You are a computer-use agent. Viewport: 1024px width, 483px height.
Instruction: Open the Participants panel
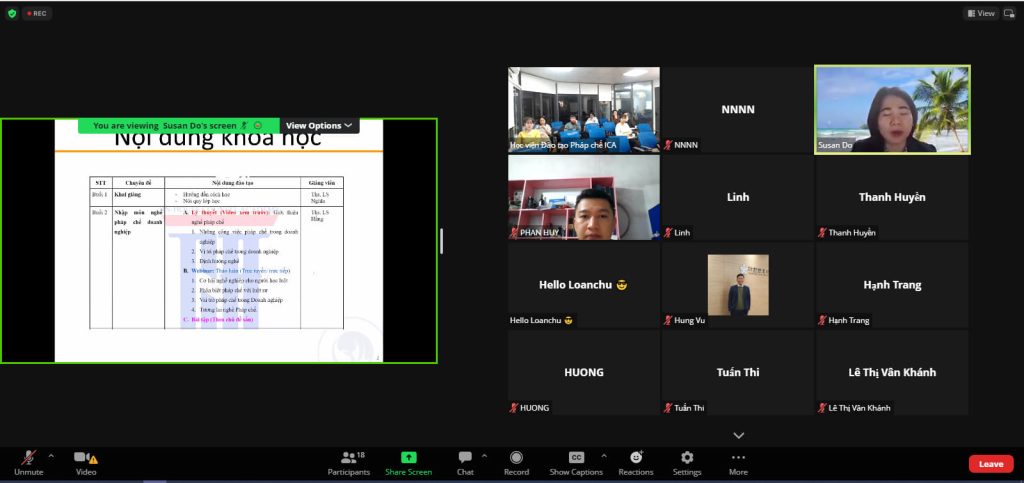tap(348, 458)
